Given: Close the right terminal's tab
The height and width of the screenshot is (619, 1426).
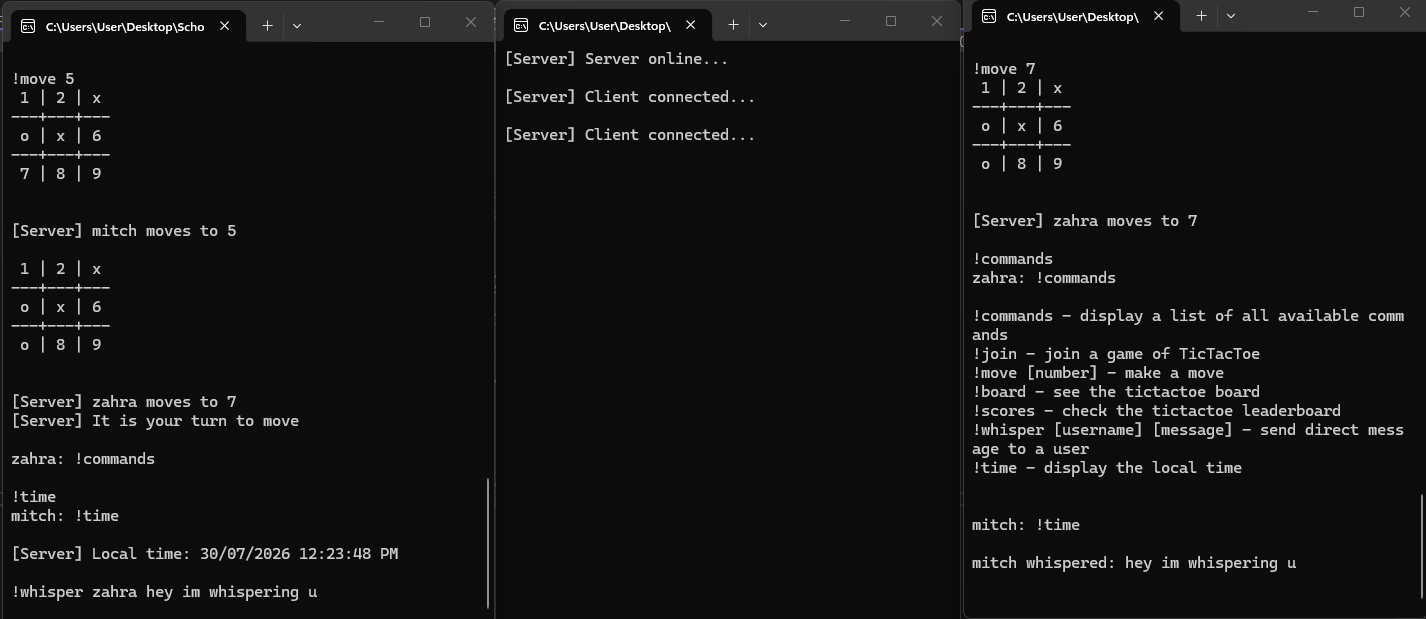Looking at the screenshot, I should click(x=1160, y=16).
